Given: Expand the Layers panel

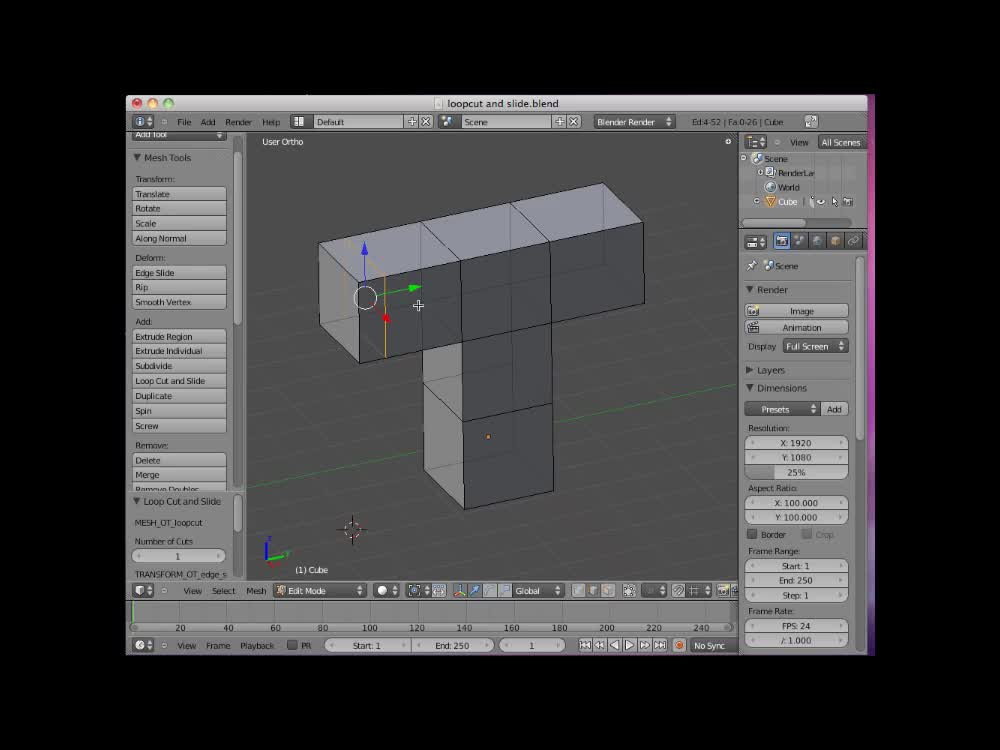Looking at the screenshot, I should tap(750, 370).
